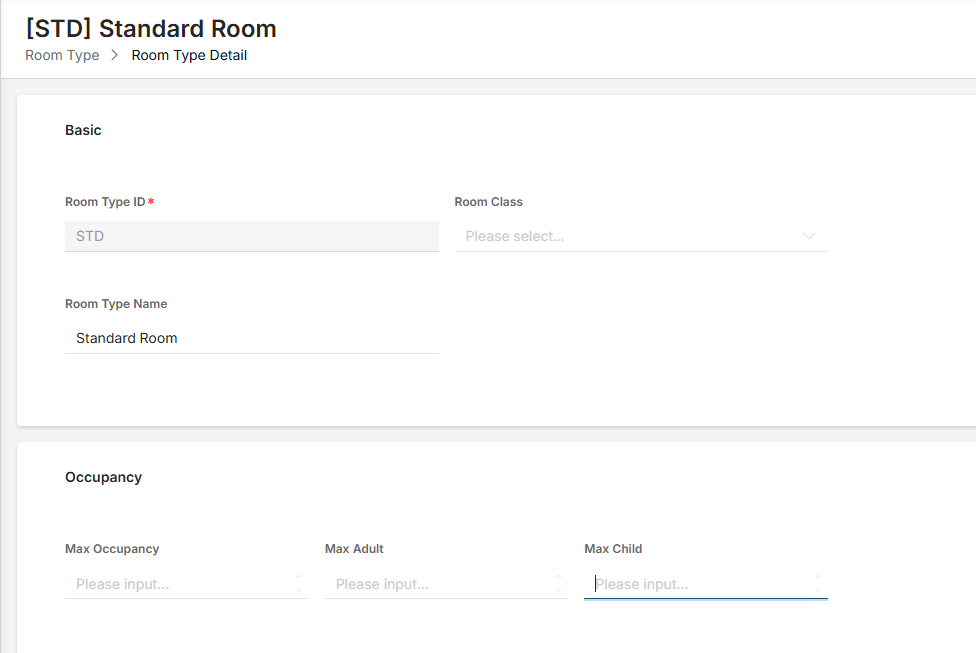Click the Max Child input field

tap(706, 584)
